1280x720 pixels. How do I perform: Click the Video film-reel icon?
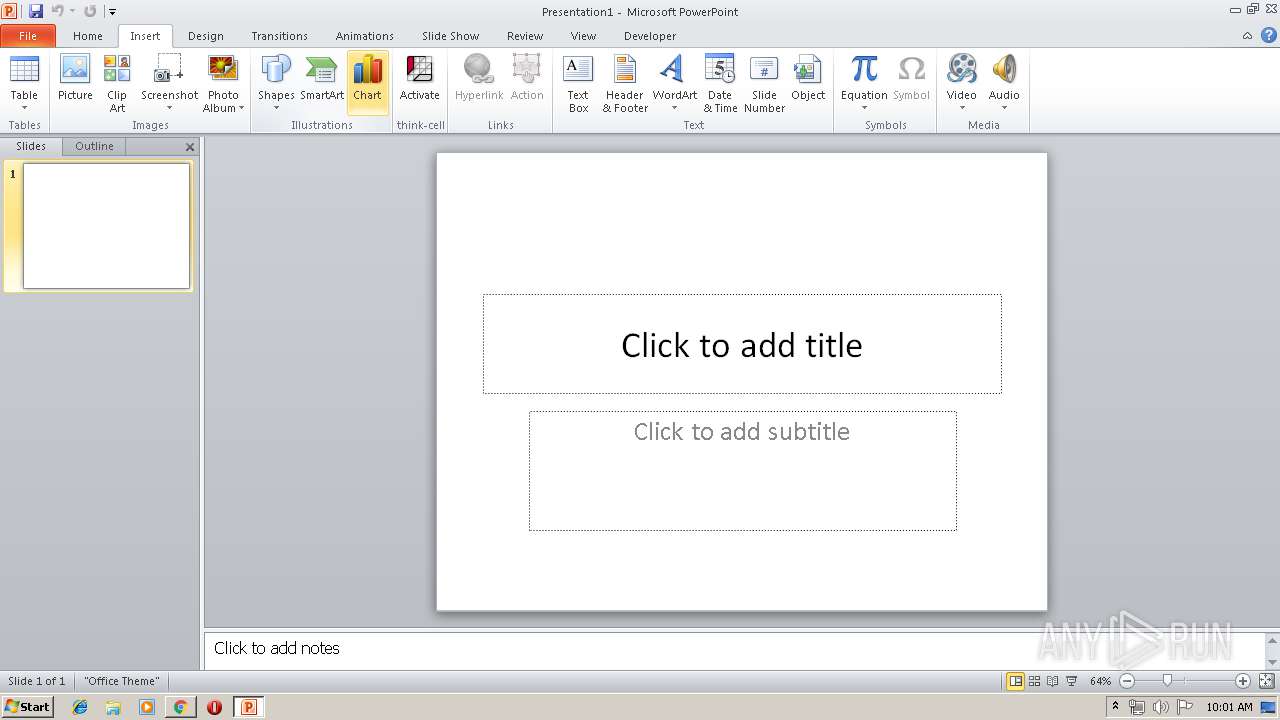click(x=961, y=70)
